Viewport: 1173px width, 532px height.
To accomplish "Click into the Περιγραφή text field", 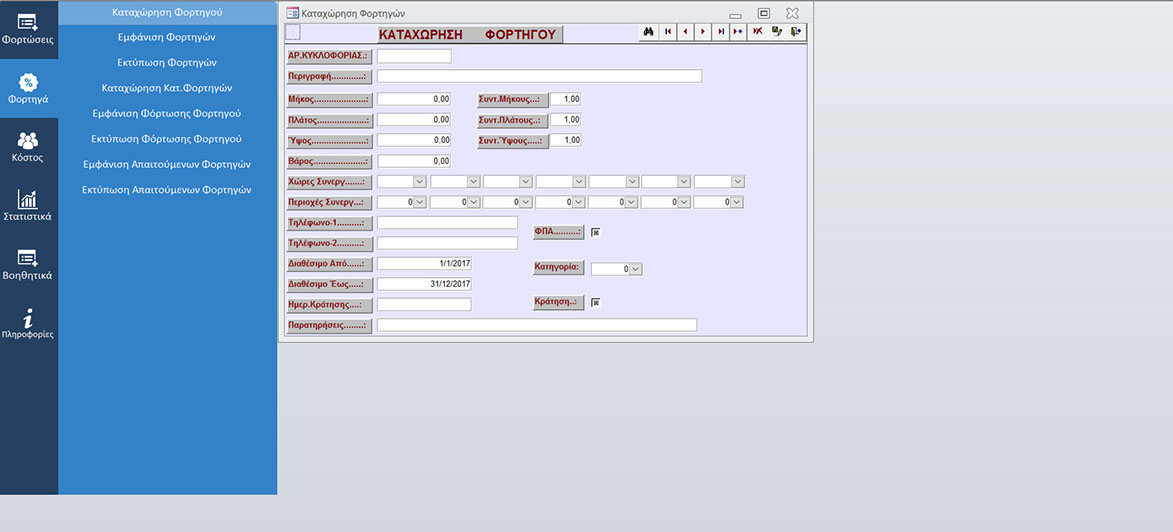I will click(x=539, y=76).
